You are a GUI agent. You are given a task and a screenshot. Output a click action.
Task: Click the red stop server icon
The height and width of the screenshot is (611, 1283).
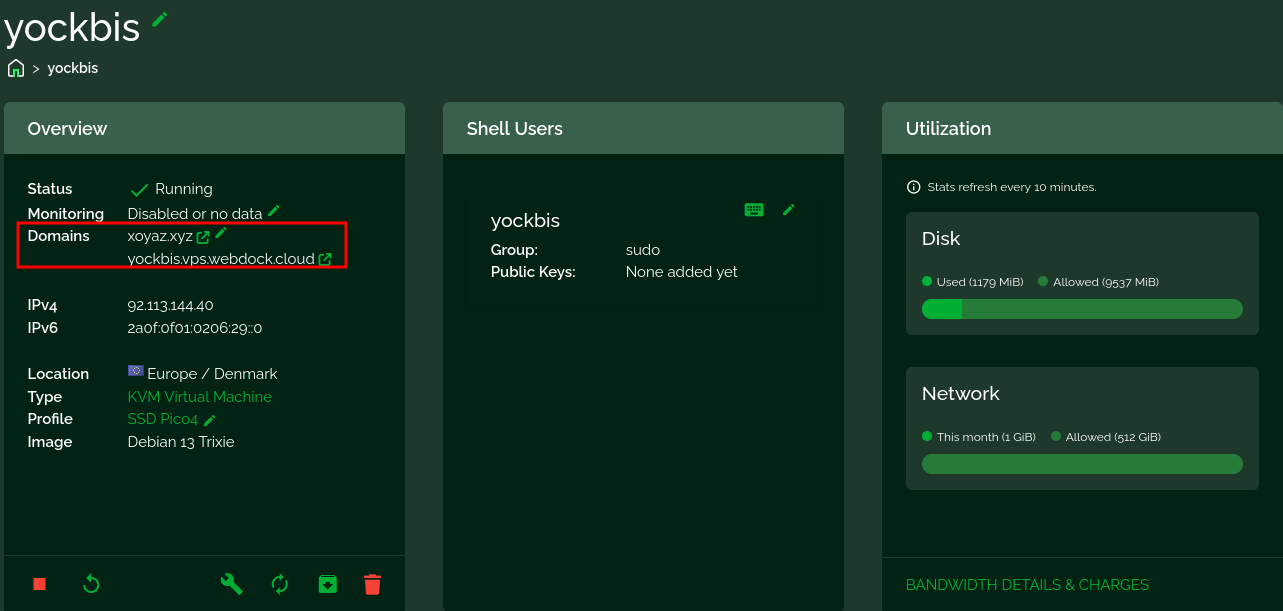pyautogui.click(x=40, y=584)
